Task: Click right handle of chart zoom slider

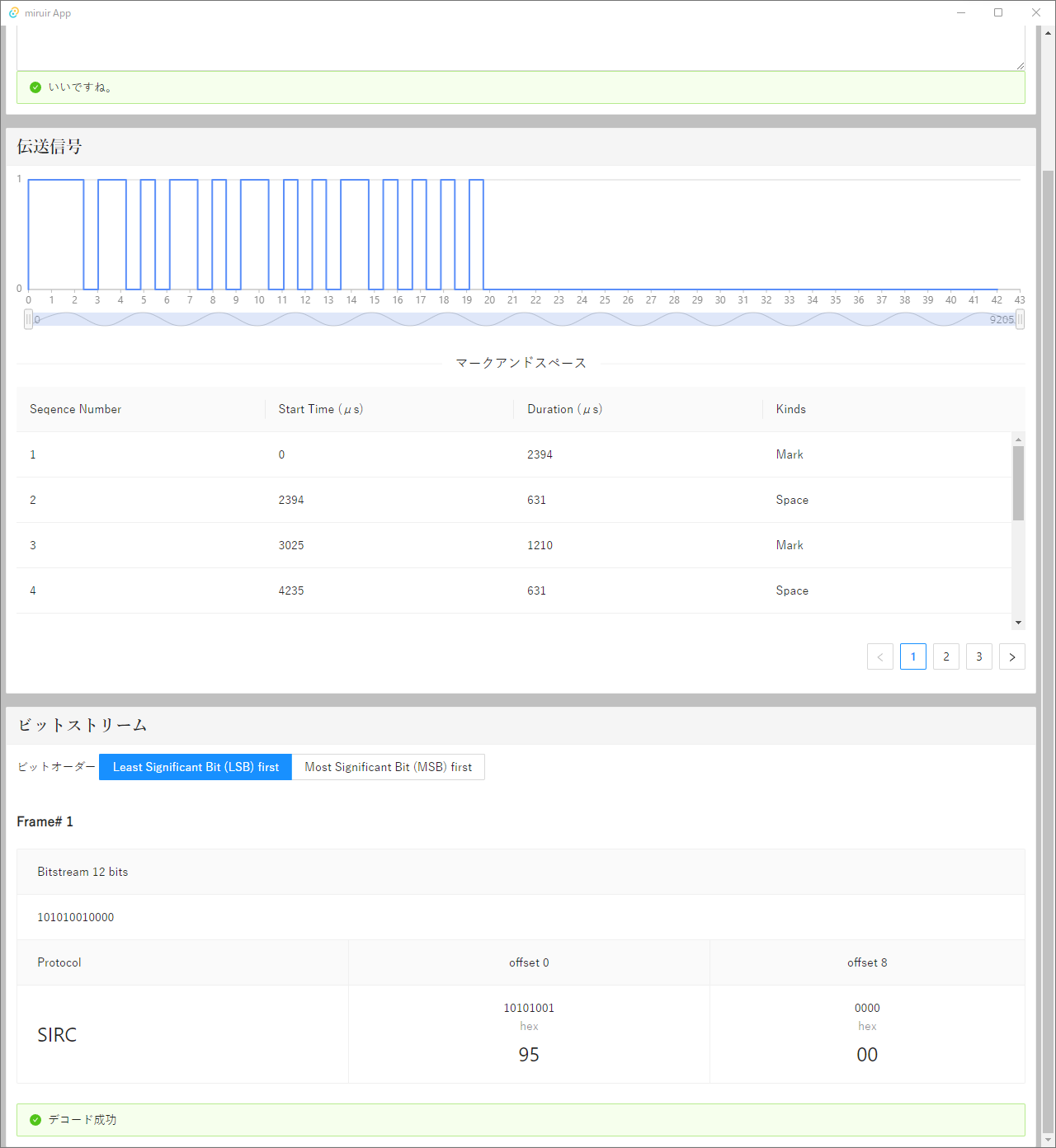Action: pyautogui.click(x=1020, y=319)
